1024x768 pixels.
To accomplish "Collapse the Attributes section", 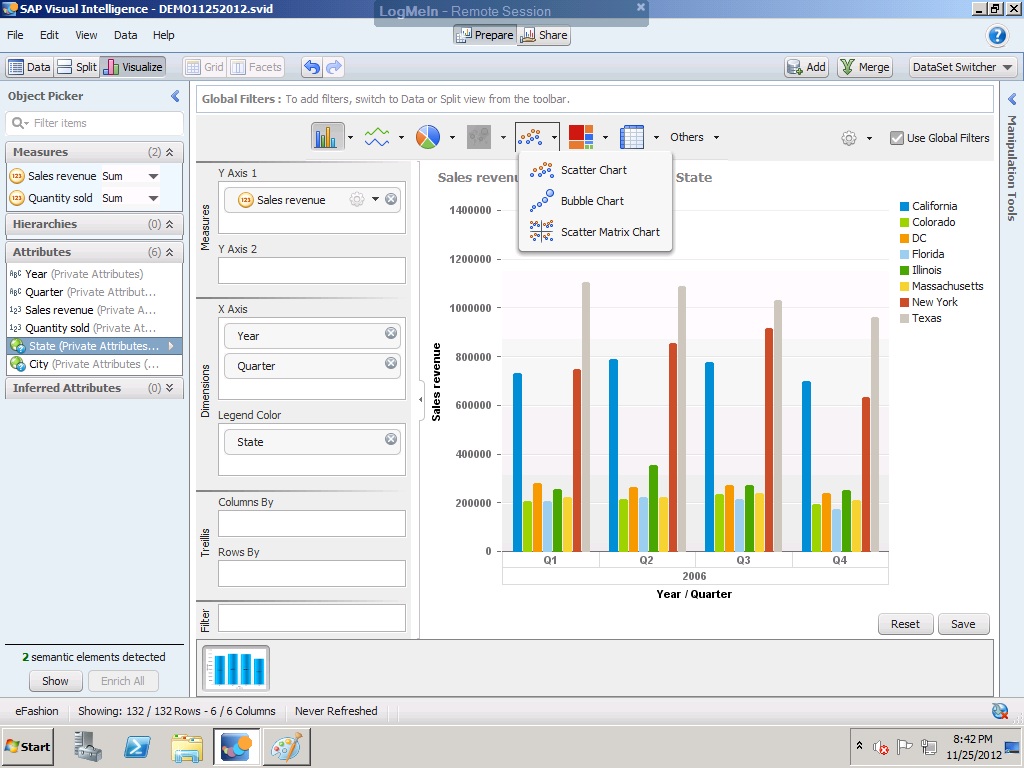I will 170,252.
